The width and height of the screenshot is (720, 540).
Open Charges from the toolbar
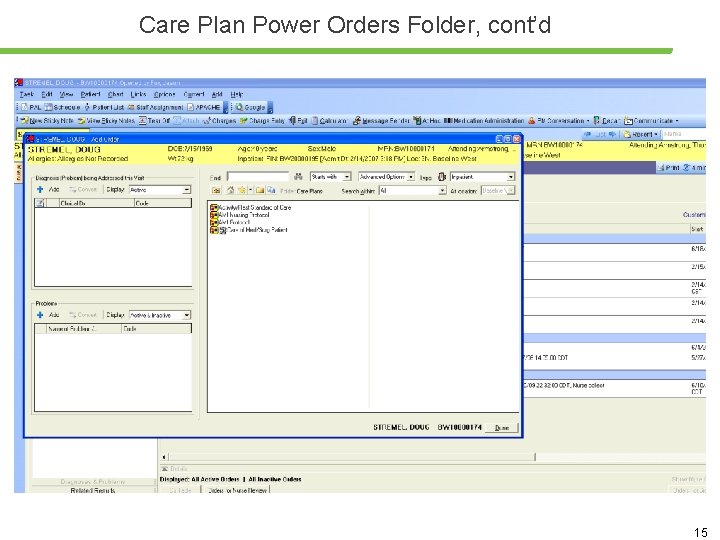[219, 121]
